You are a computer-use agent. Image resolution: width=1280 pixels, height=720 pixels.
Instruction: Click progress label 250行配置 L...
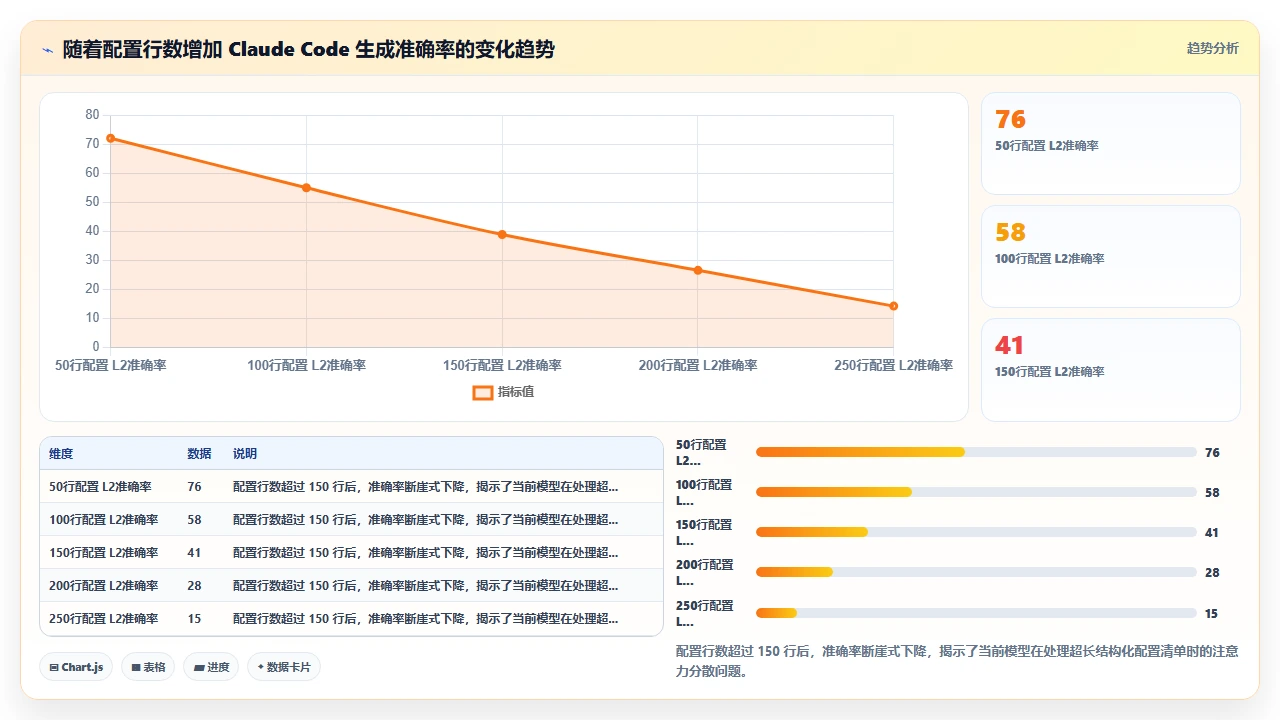pyautogui.click(x=705, y=613)
